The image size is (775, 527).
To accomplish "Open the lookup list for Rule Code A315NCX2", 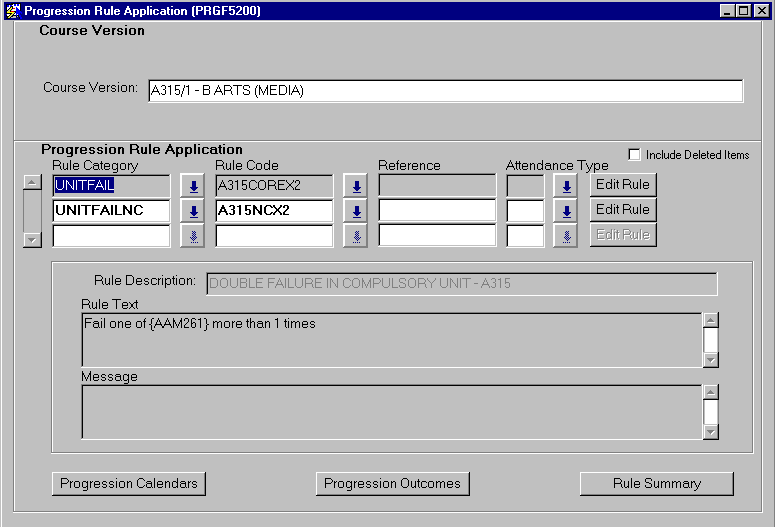I will click(356, 211).
